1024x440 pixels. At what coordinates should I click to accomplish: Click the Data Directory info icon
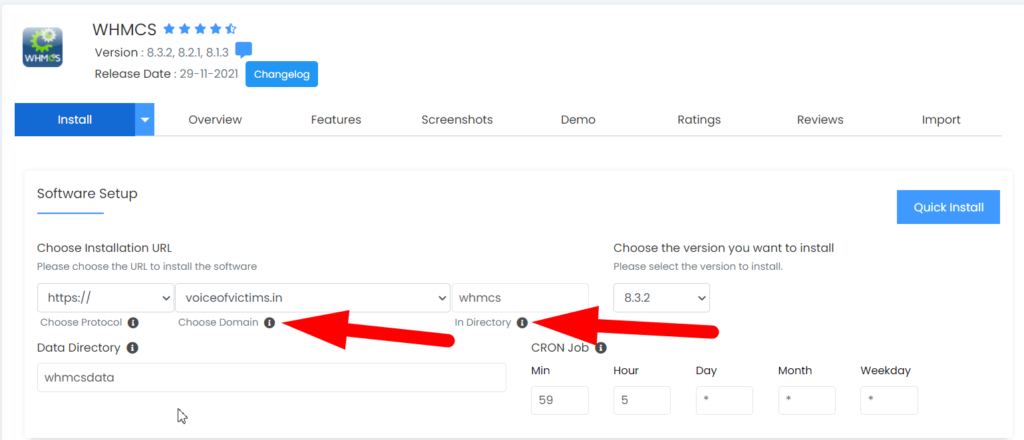[133, 348]
